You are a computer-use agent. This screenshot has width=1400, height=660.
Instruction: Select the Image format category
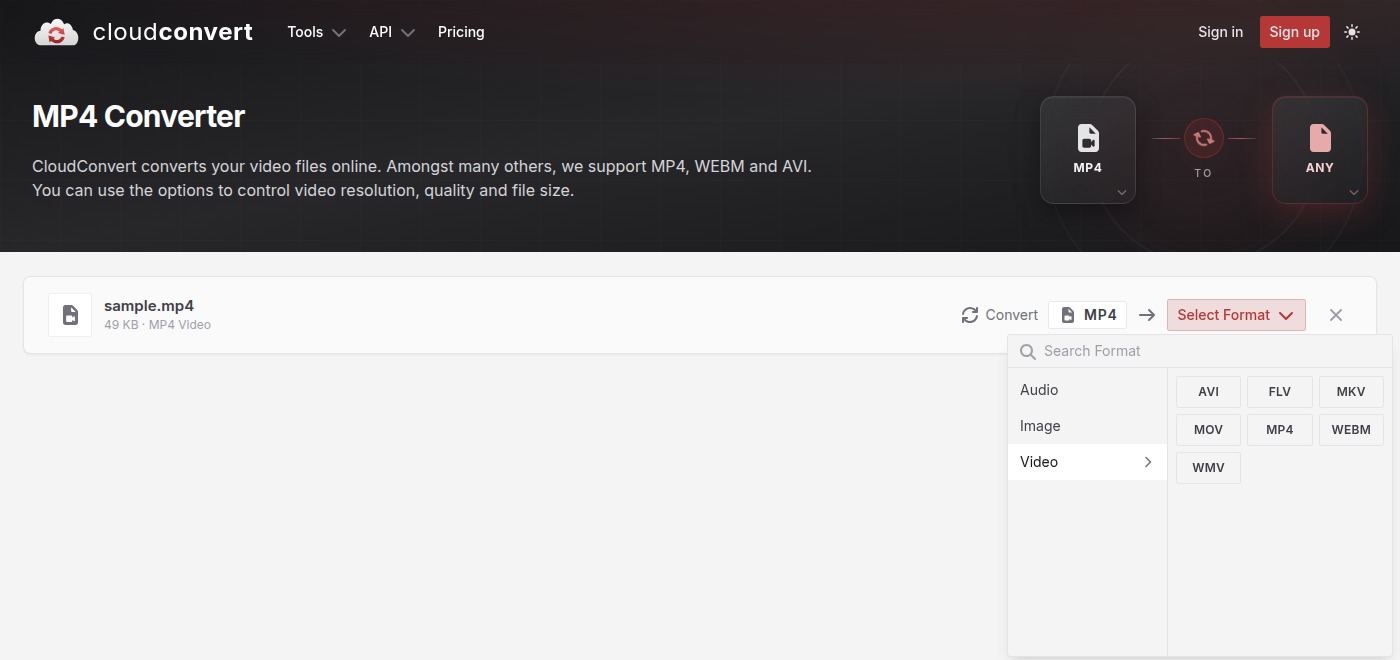1087,426
